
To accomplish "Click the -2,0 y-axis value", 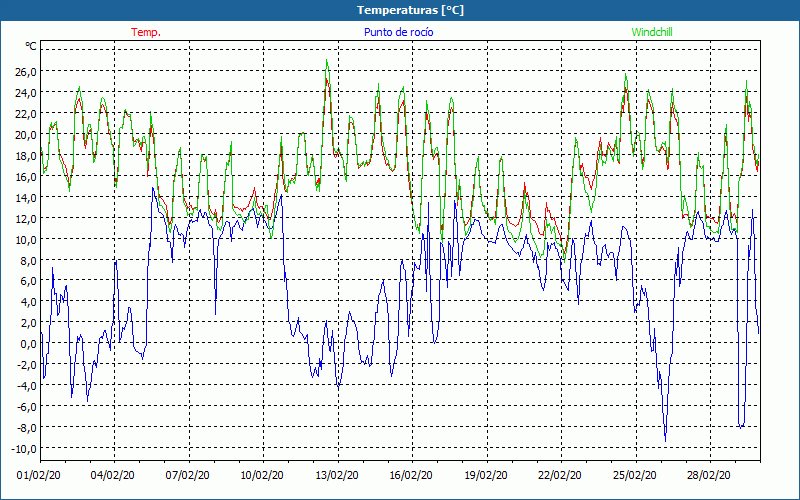I will (x=26, y=365).
